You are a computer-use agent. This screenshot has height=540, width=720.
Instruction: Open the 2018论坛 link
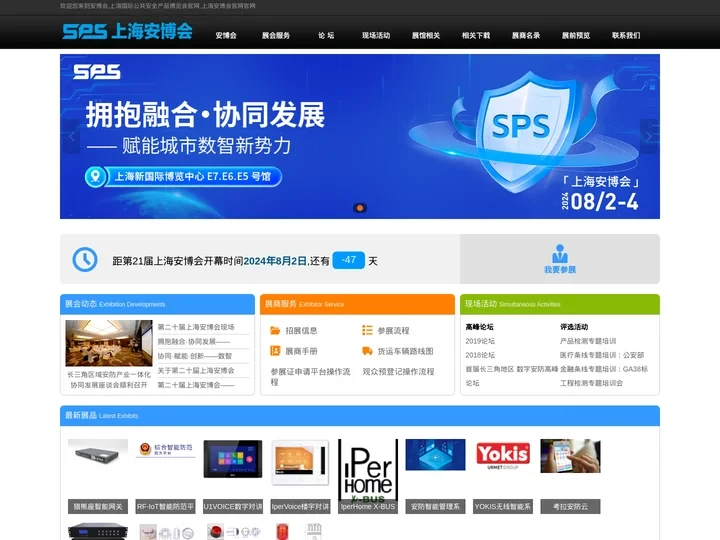coord(480,355)
